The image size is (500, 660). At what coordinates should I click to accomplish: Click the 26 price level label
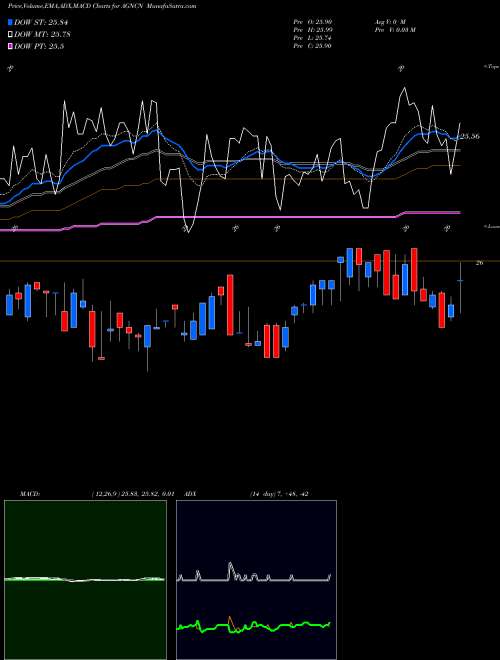coord(479,263)
